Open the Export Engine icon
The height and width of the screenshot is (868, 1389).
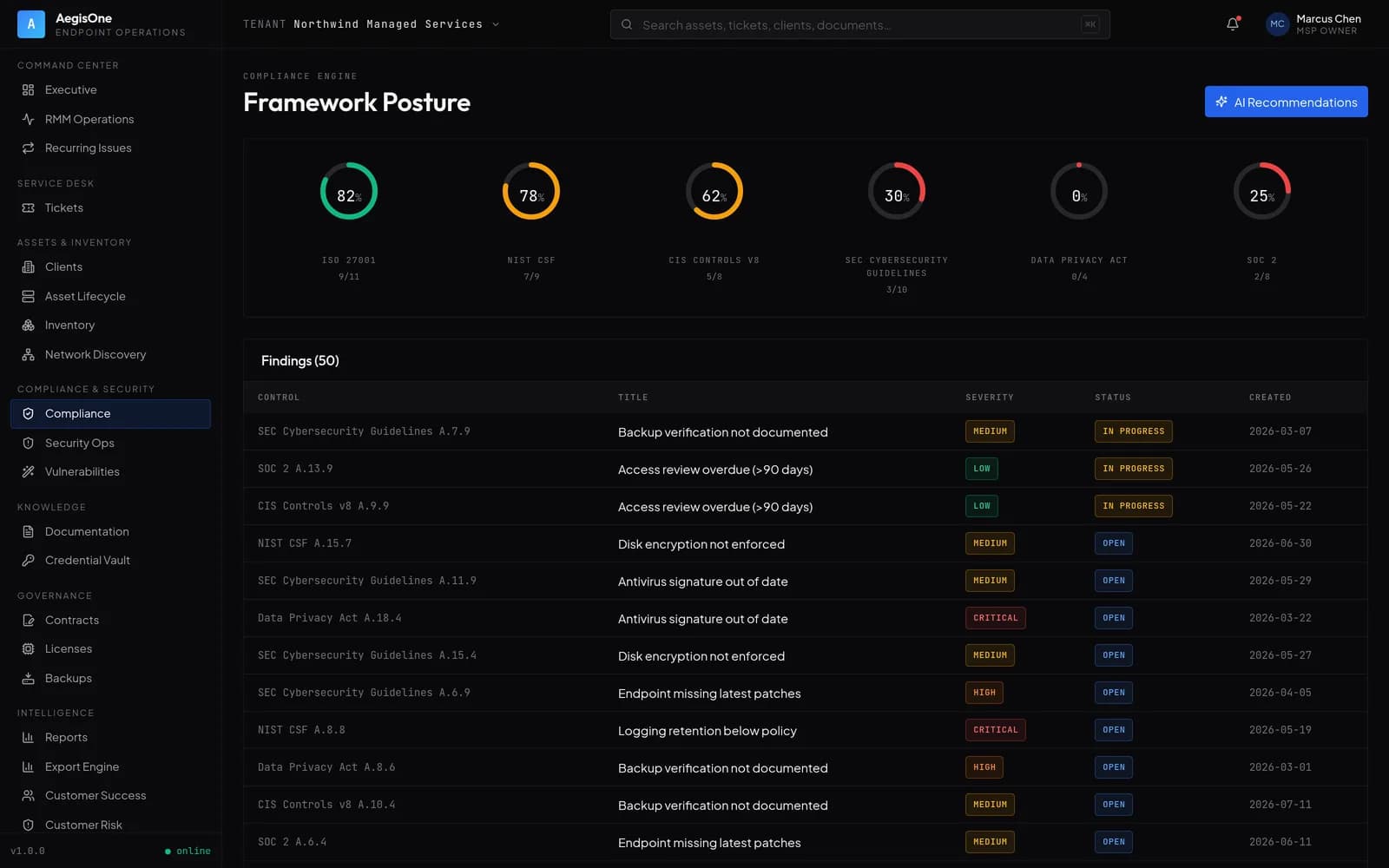pos(28,767)
